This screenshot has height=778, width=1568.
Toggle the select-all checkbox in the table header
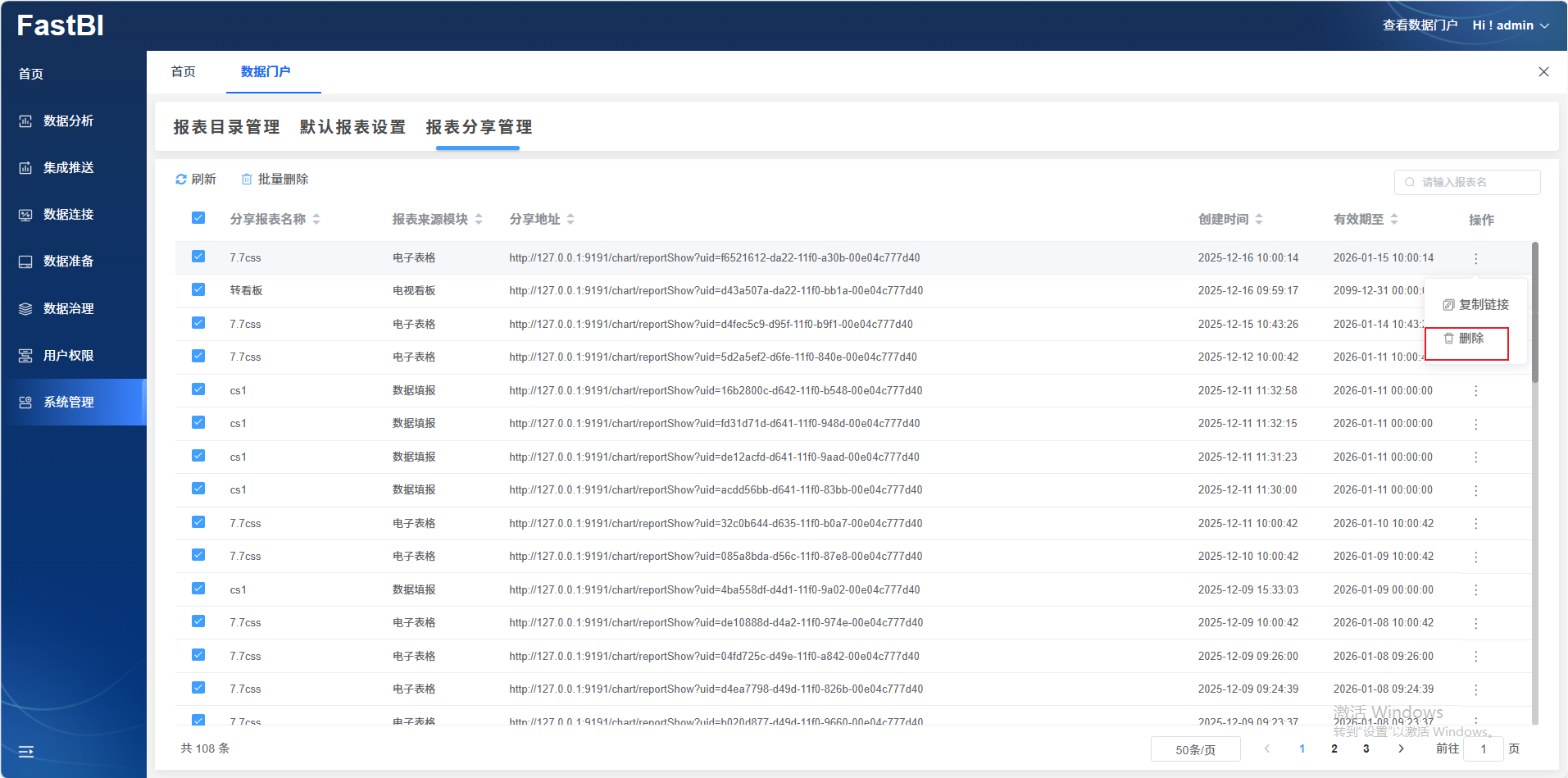[198, 218]
